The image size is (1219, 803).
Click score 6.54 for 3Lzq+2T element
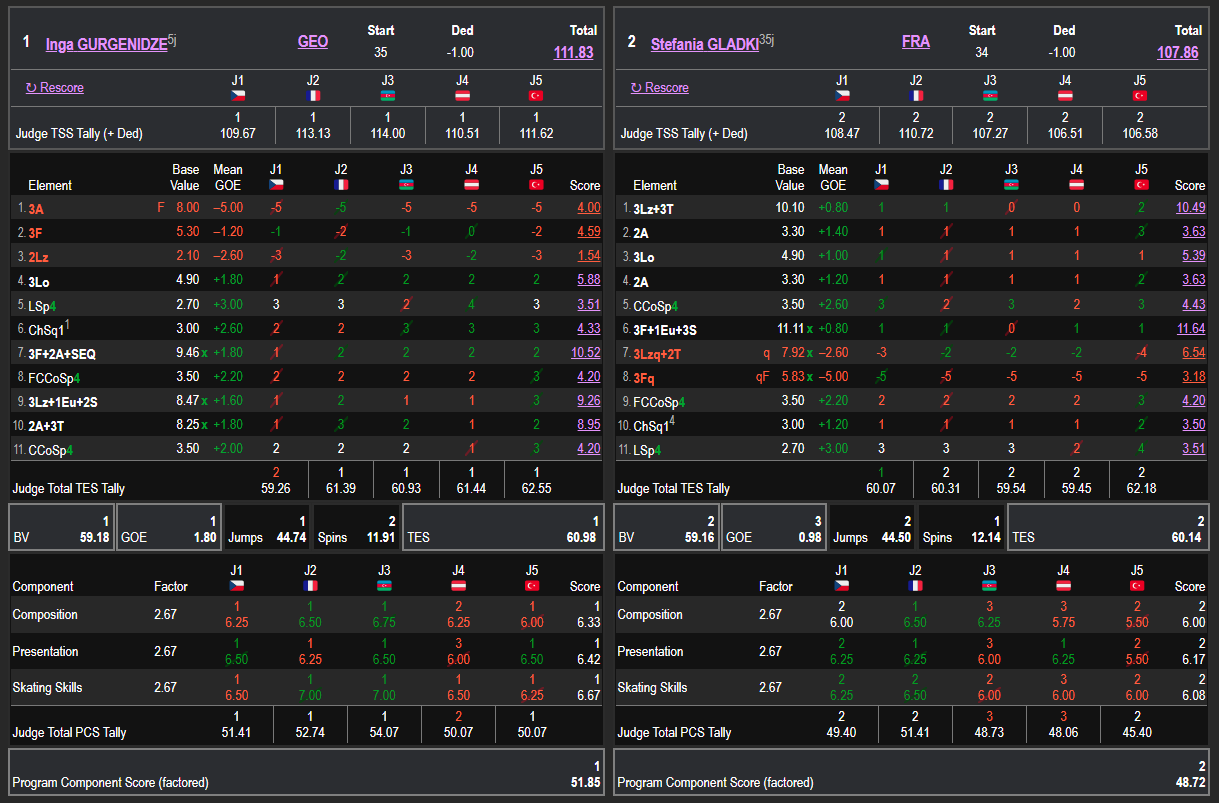pos(1193,353)
